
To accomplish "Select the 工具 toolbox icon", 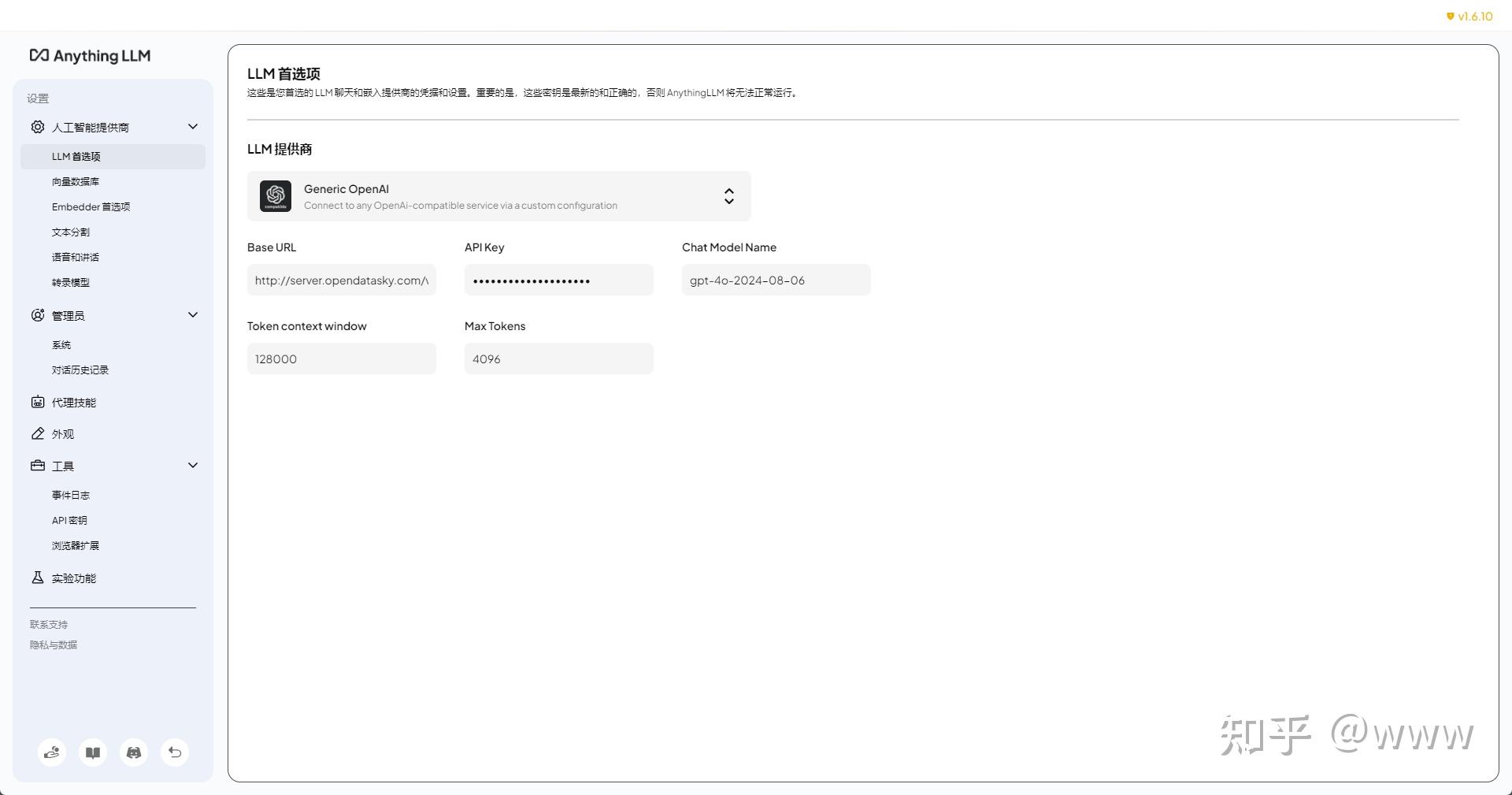I will 37,466.
